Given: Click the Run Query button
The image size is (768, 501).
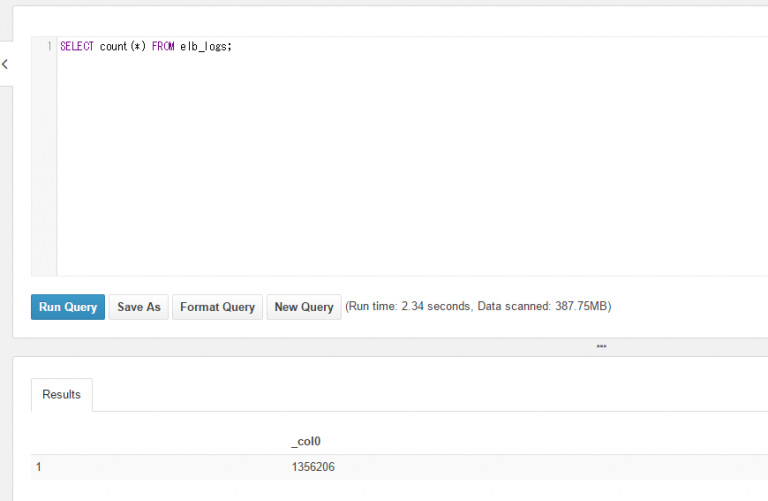Looking at the screenshot, I should (x=68, y=307).
